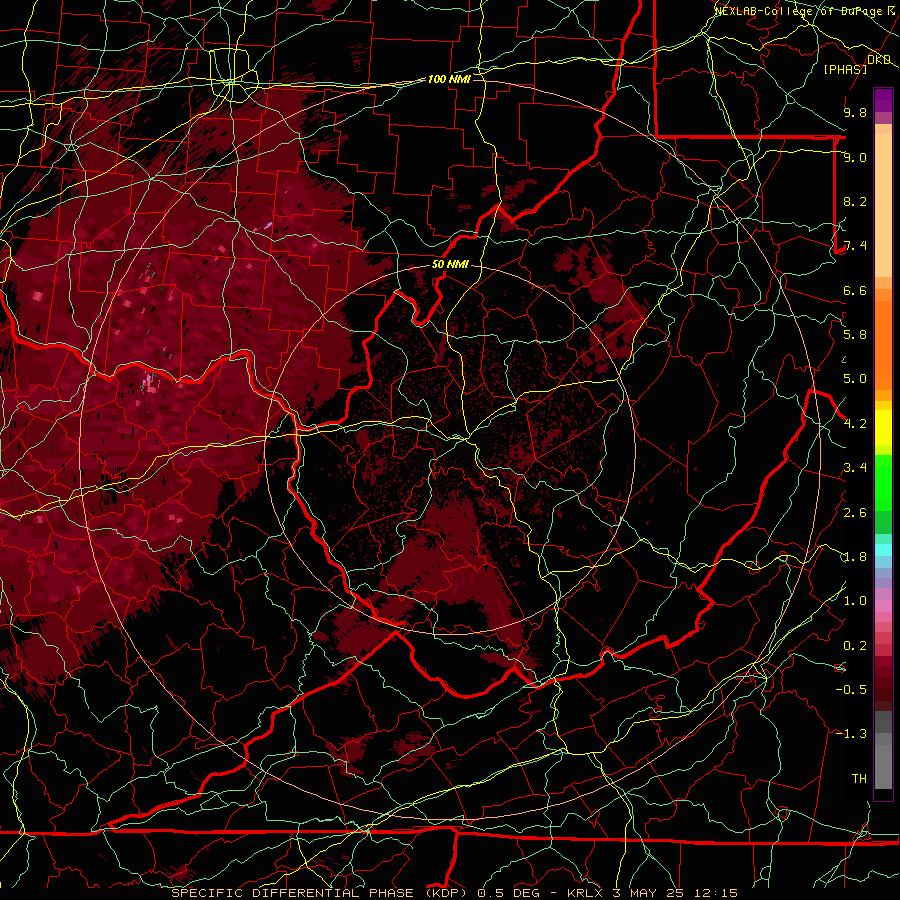The image size is (900, 900).
Task: Click the 9.8 value on the color scale
Action: [855, 112]
